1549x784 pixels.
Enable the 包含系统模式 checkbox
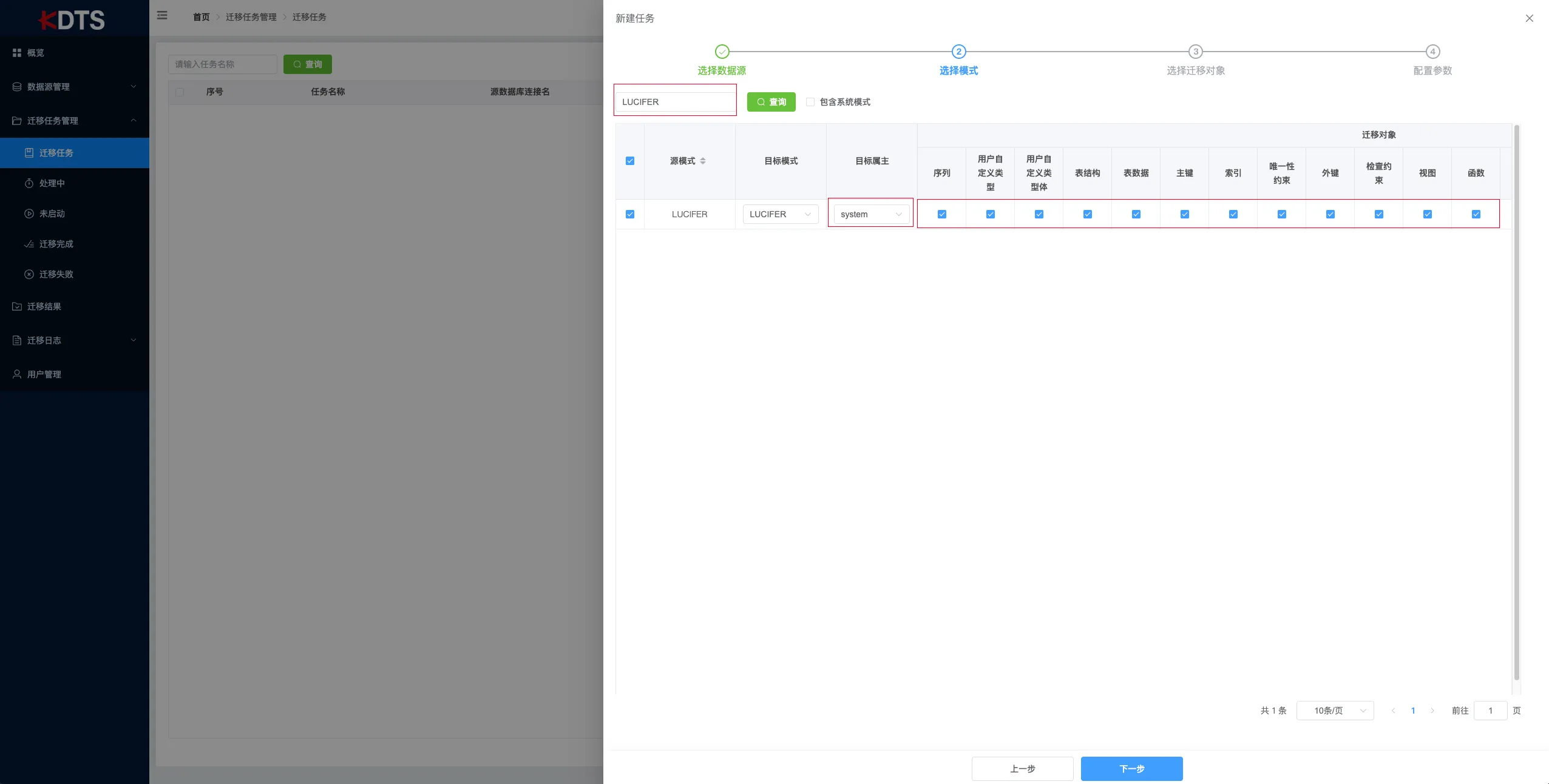click(810, 101)
